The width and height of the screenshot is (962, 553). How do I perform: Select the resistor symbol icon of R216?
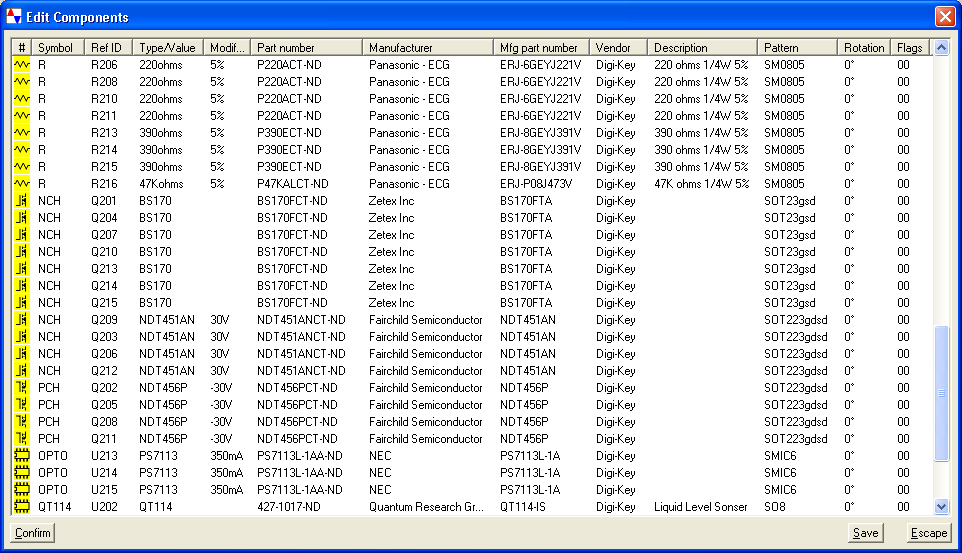tap(22, 183)
